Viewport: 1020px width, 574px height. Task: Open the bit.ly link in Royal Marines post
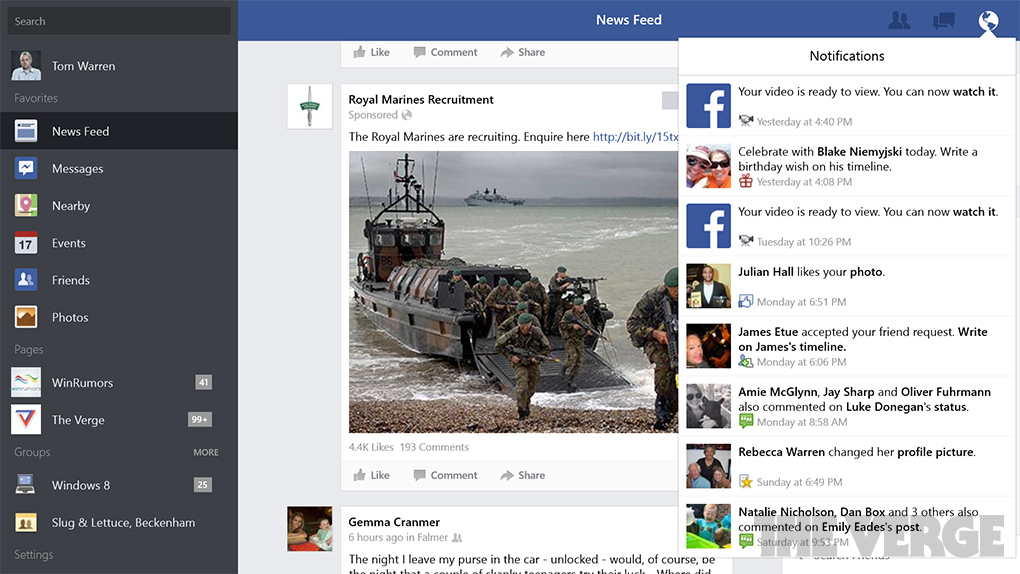[x=636, y=137]
